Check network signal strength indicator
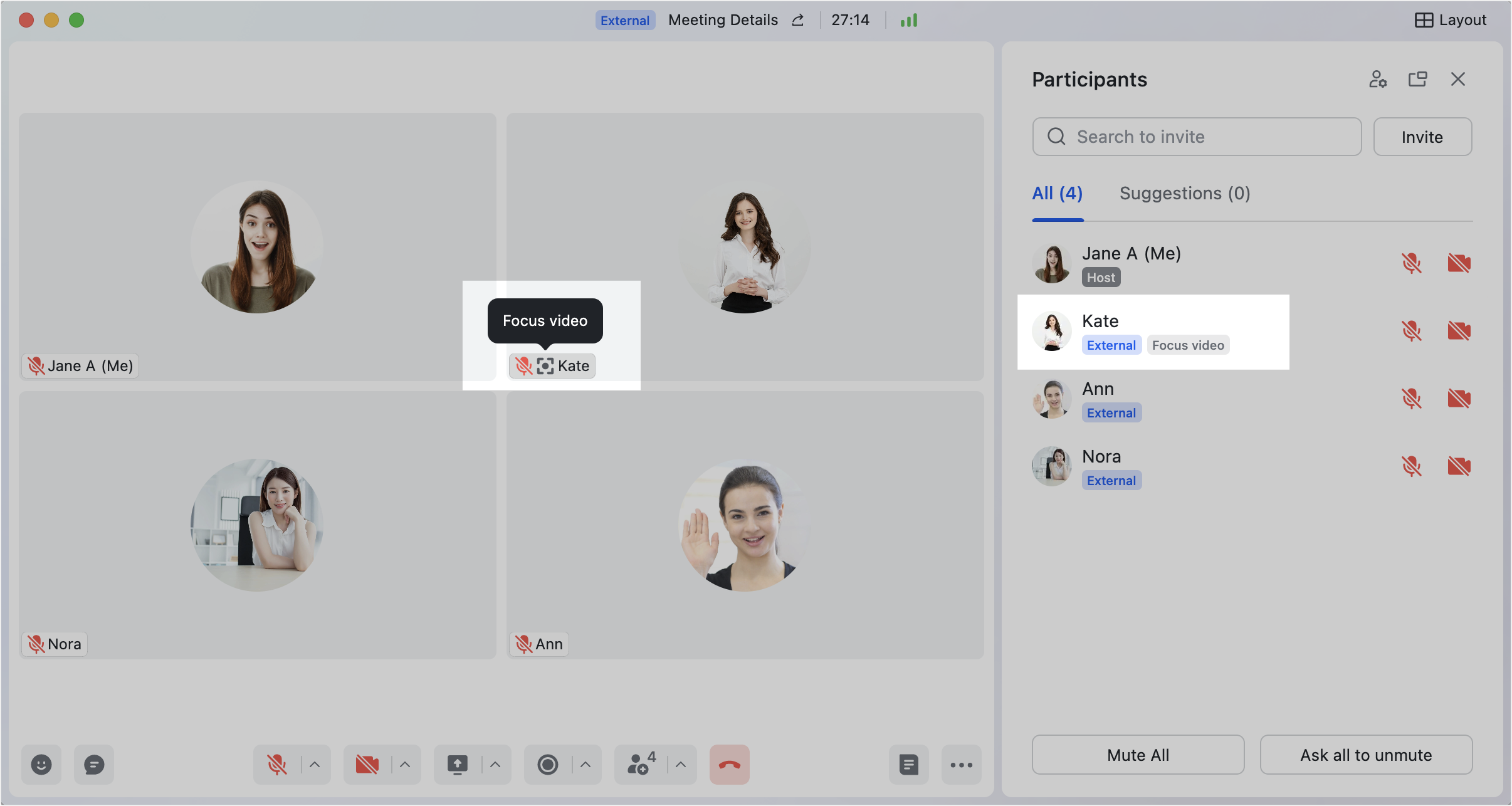Image resolution: width=1512 pixels, height=806 pixels. tap(909, 20)
